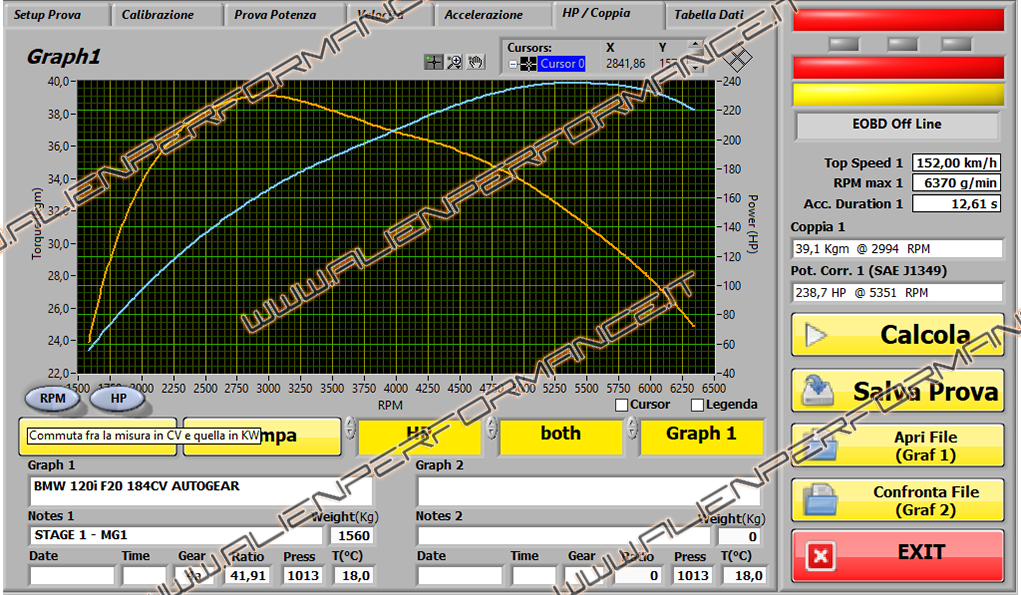Click the Cursor 0 crosshair style icon
Screen dimensions: 1021x595
pyautogui.click(x=528, y=64)
